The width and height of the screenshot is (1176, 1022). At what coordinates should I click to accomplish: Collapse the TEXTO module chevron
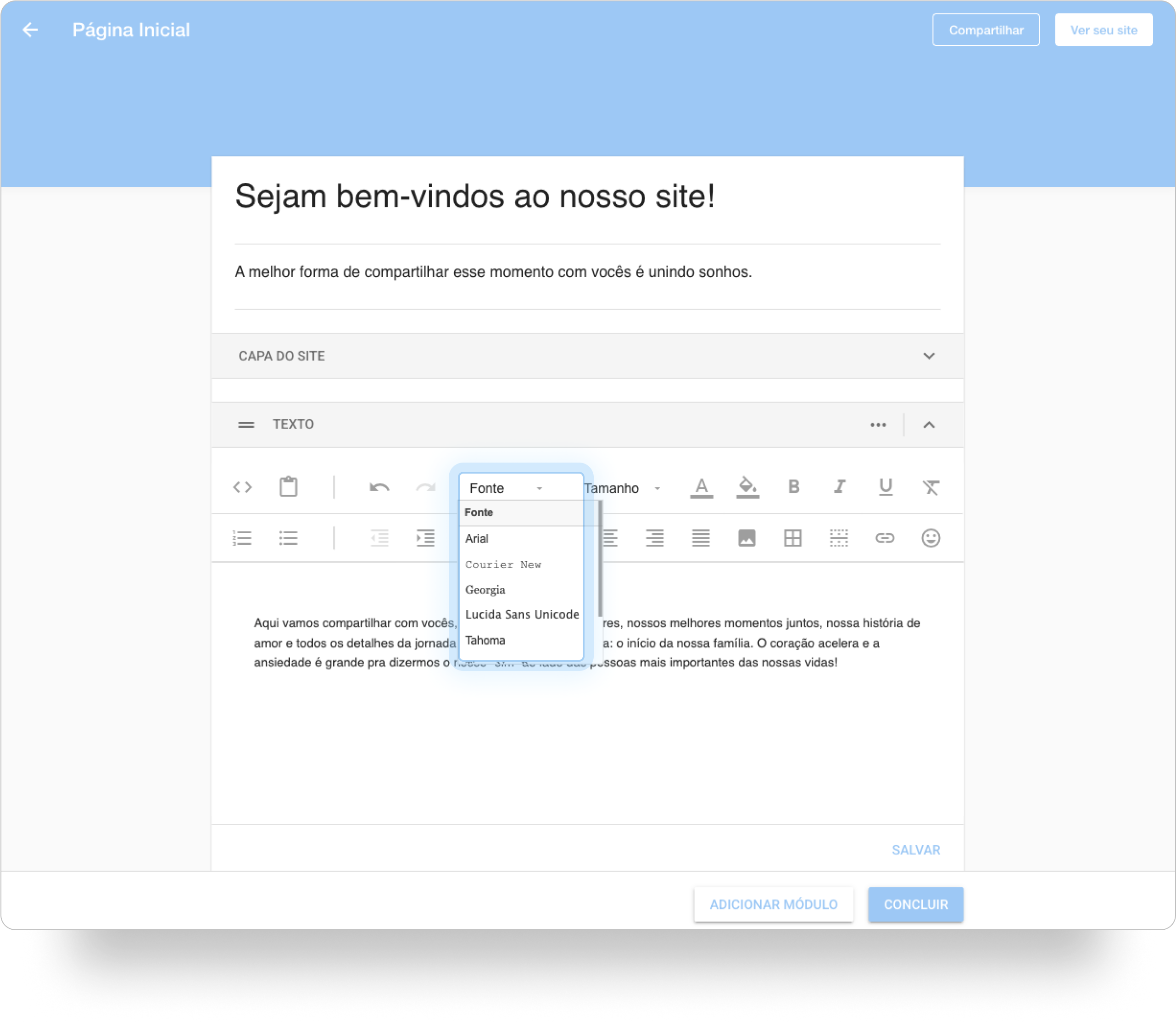[929, 424]
